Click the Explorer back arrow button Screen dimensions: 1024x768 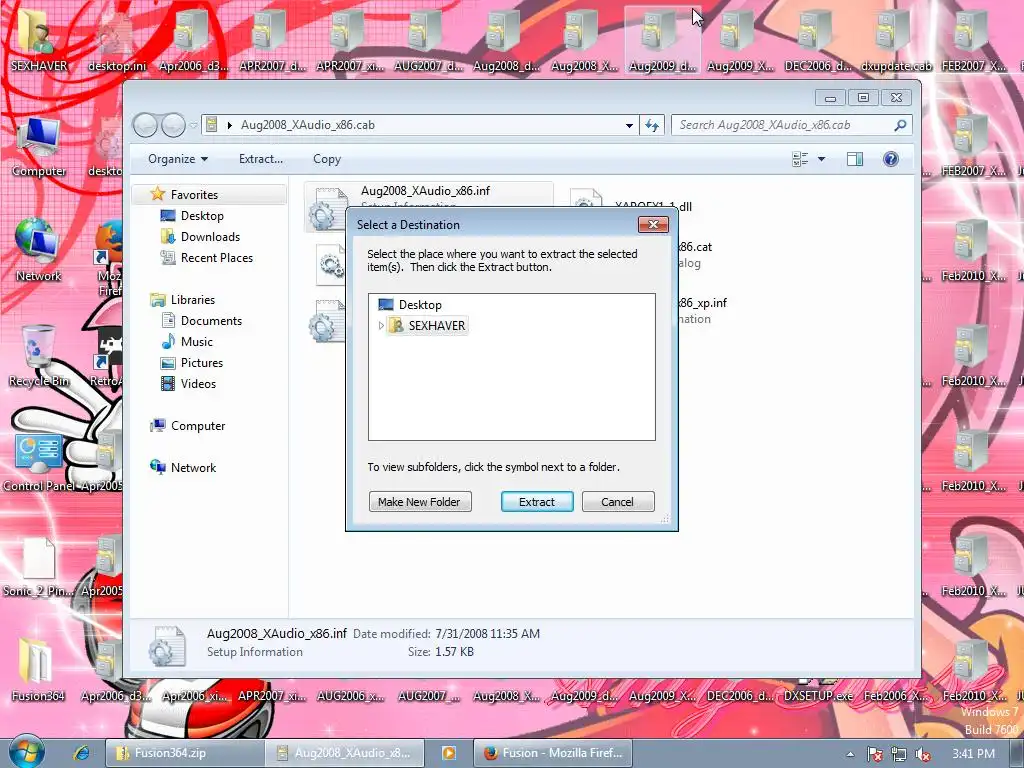[146, 125]
